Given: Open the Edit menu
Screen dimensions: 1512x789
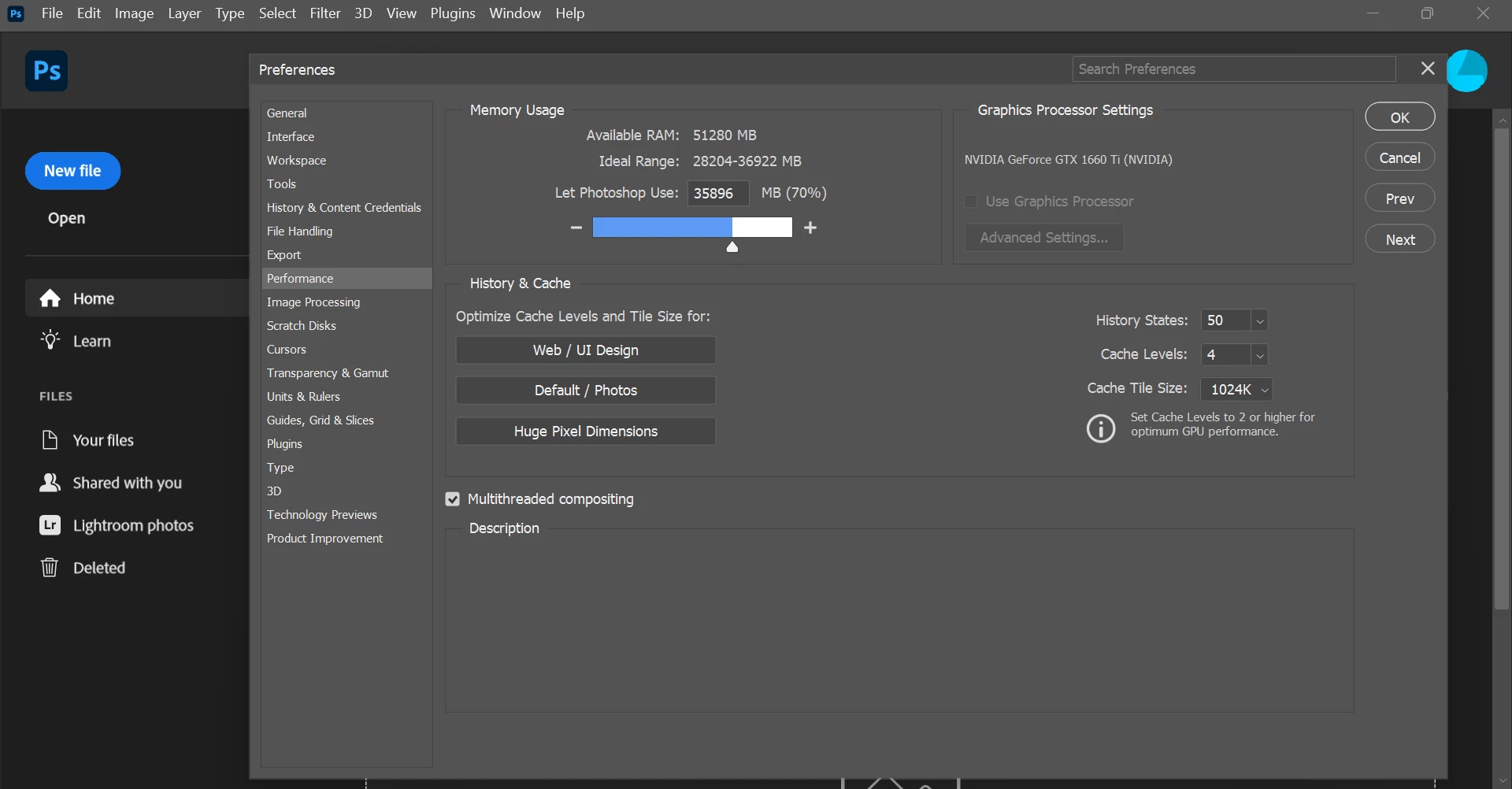Looking at the screenshot, I should [89, 13].
